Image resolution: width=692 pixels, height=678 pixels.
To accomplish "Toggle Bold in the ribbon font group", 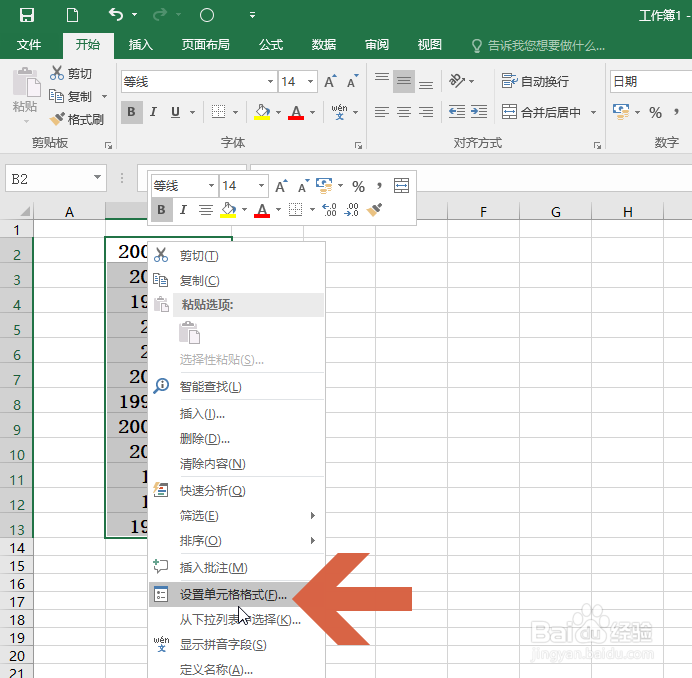I will pyautogui.click(x=132, y=112).
